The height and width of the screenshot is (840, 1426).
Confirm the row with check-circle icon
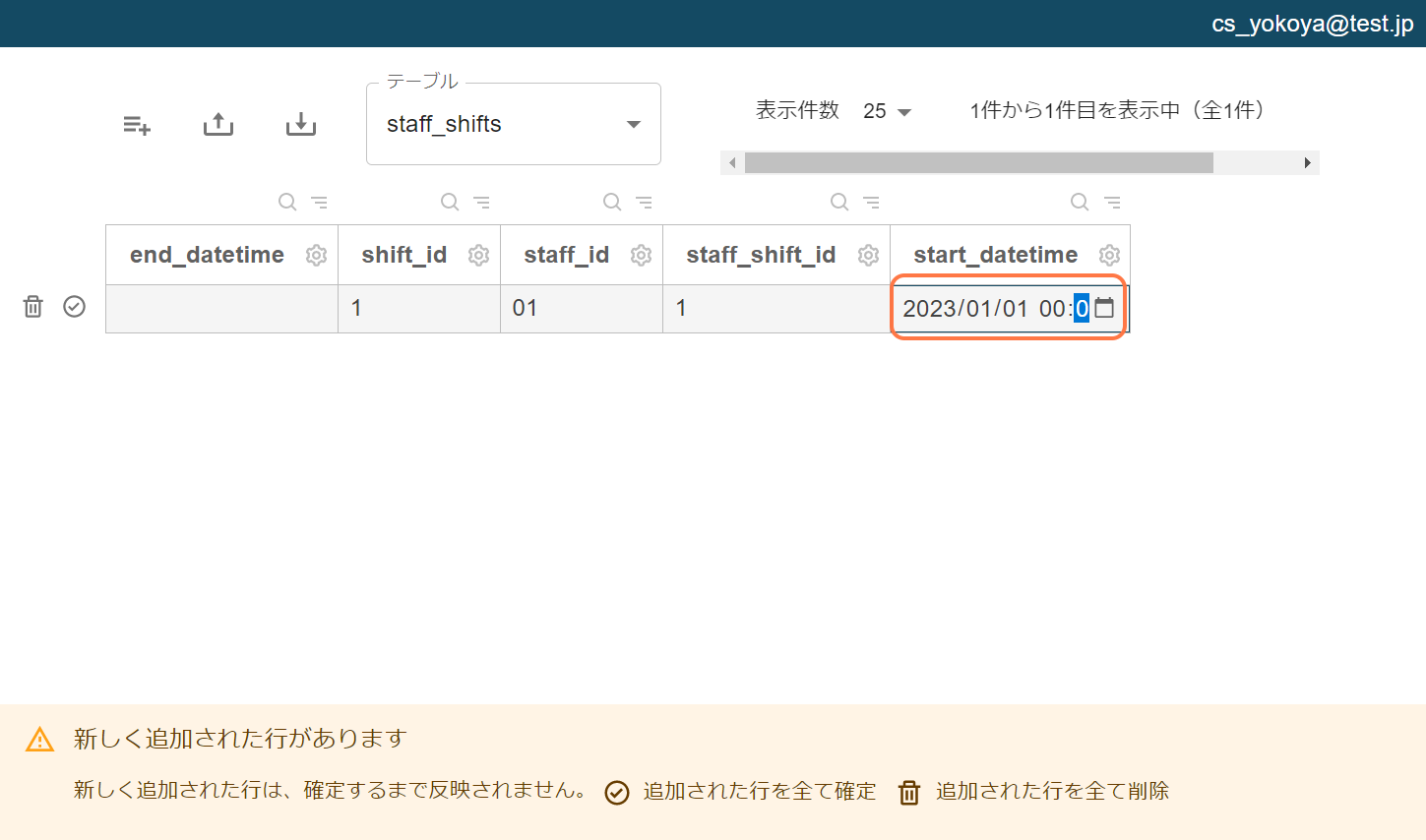[x=75, y=307]
